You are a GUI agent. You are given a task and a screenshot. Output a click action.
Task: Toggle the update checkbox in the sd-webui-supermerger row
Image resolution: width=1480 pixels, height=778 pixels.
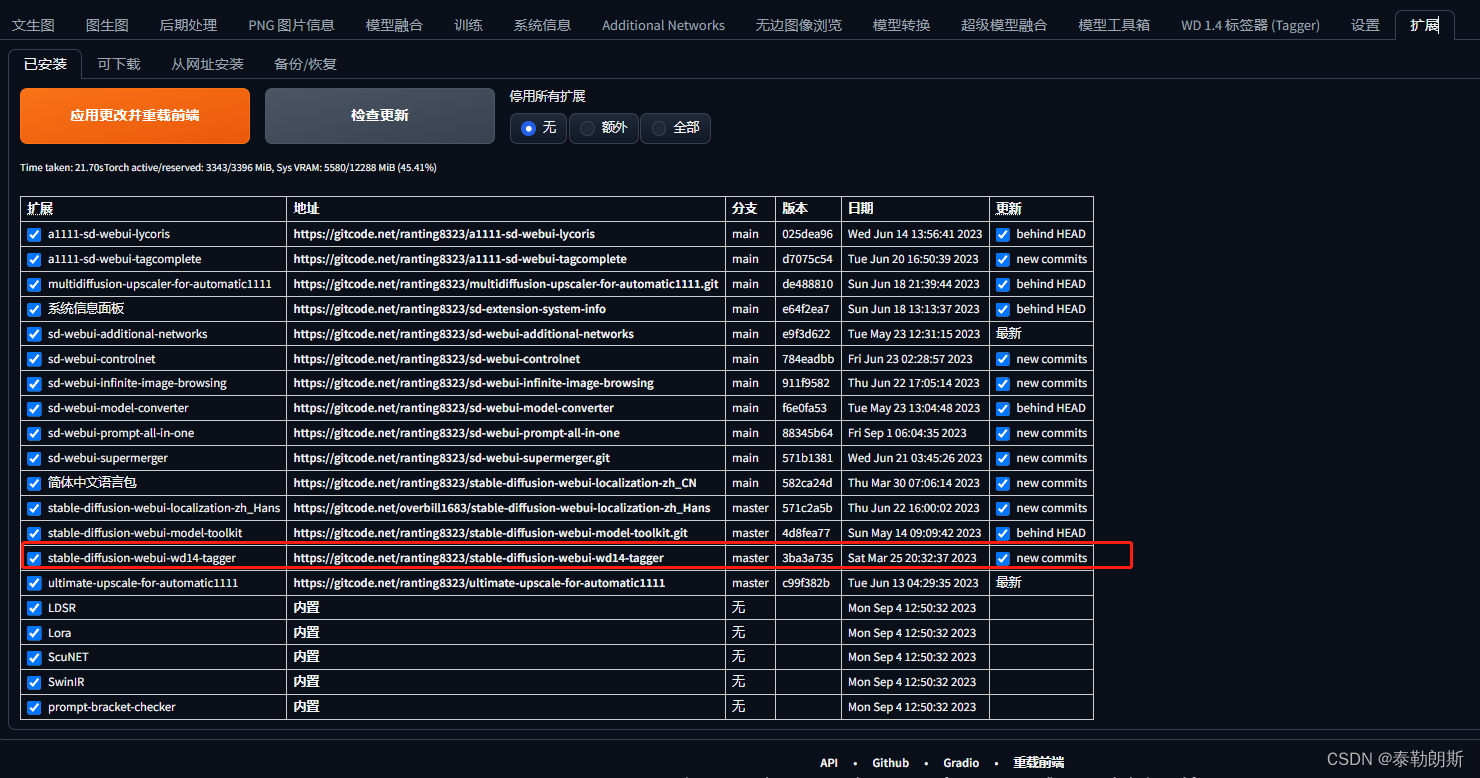tap(1003, 458)
